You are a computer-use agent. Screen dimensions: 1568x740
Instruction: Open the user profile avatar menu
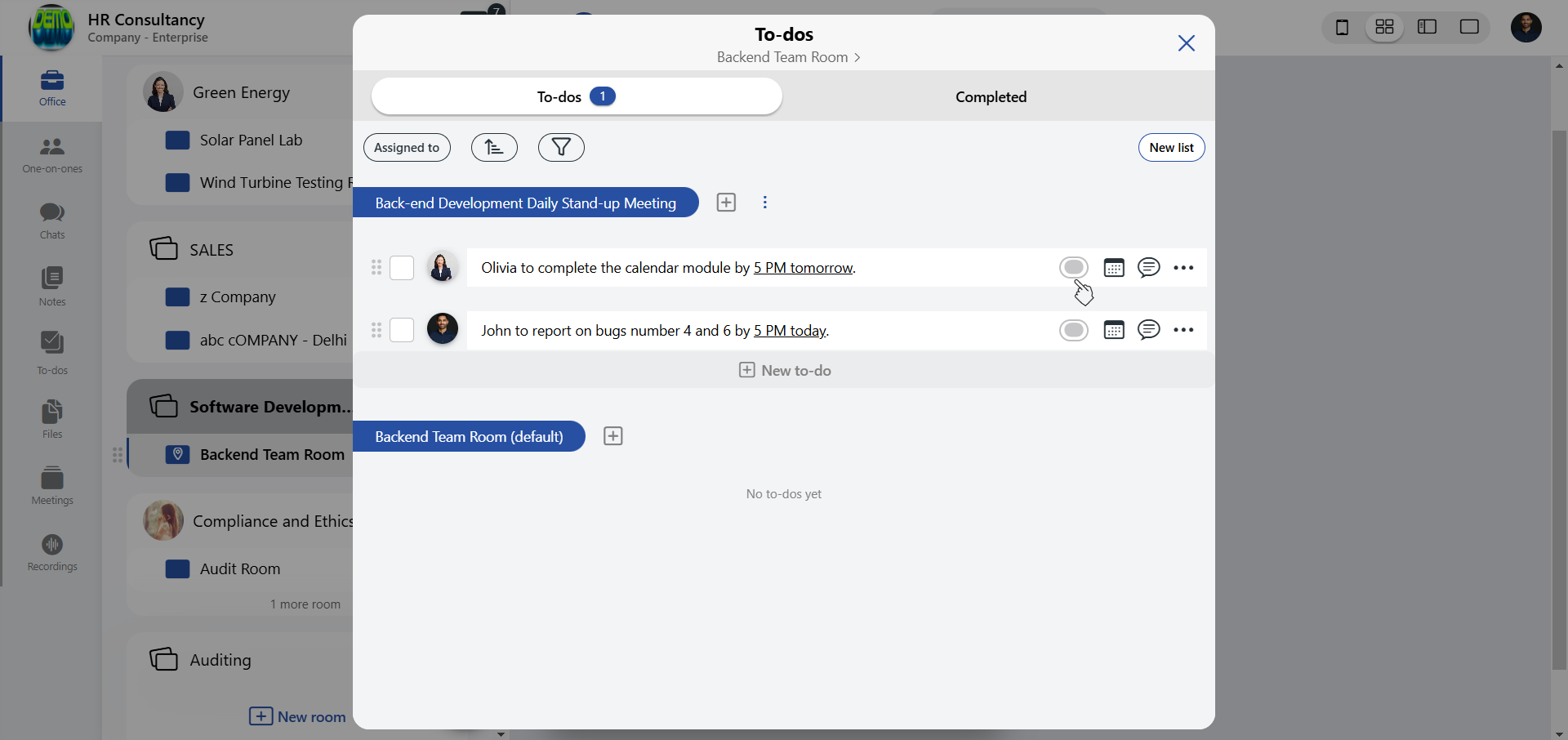1526,27
